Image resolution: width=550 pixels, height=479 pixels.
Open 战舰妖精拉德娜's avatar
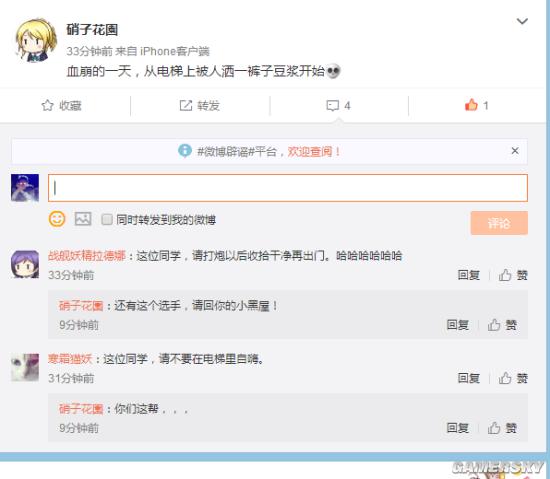pos(25,264)
